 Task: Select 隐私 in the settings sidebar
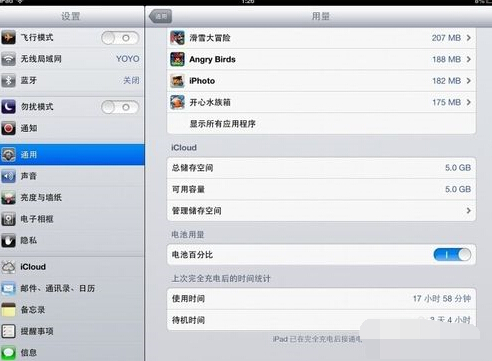(x=72, y=240)
